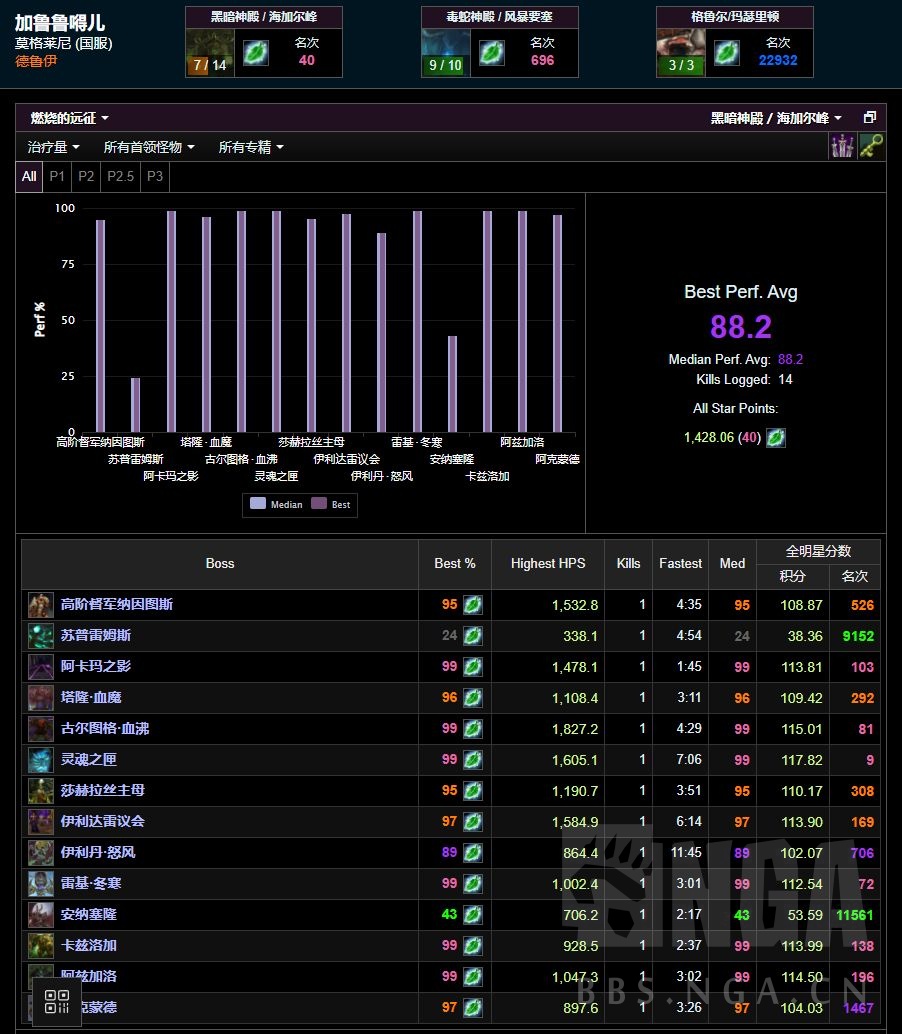
Task: Open the 所有首领怪物 boss filter dropdown
Action: pyautogui.click(x=149, y=147)
